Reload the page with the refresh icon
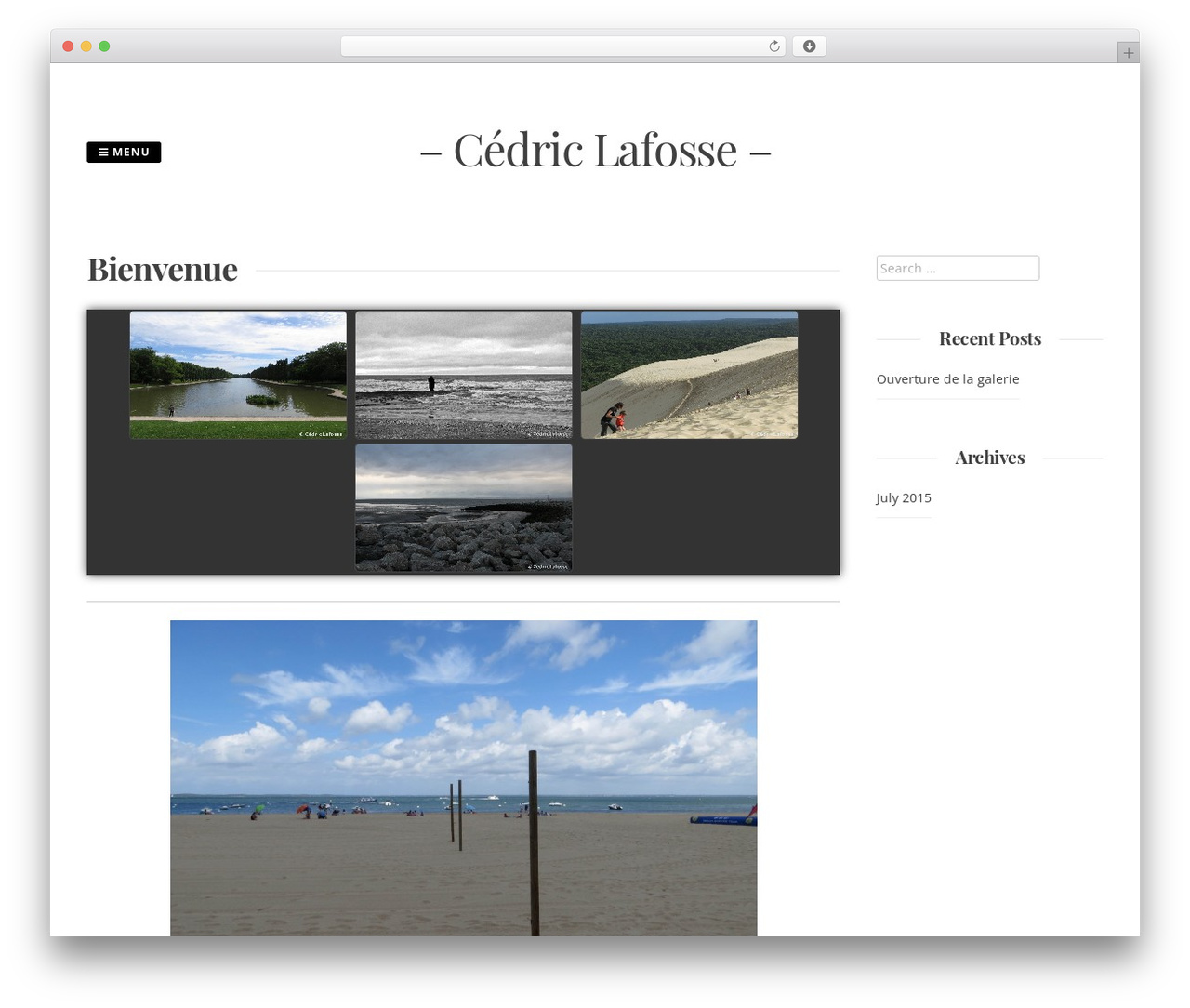 (773, 46)
